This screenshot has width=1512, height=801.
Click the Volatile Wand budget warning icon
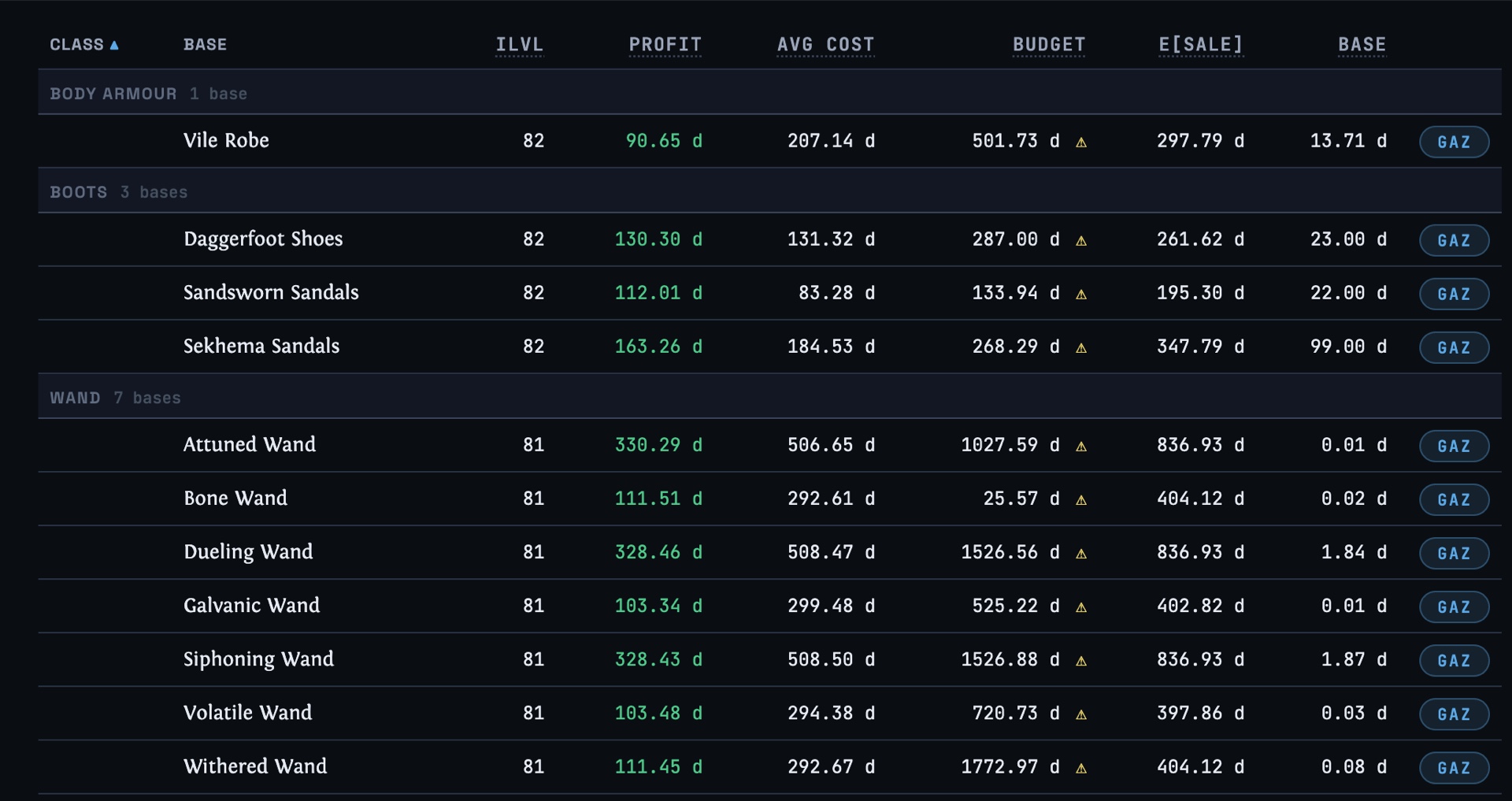pos(1081,714)
